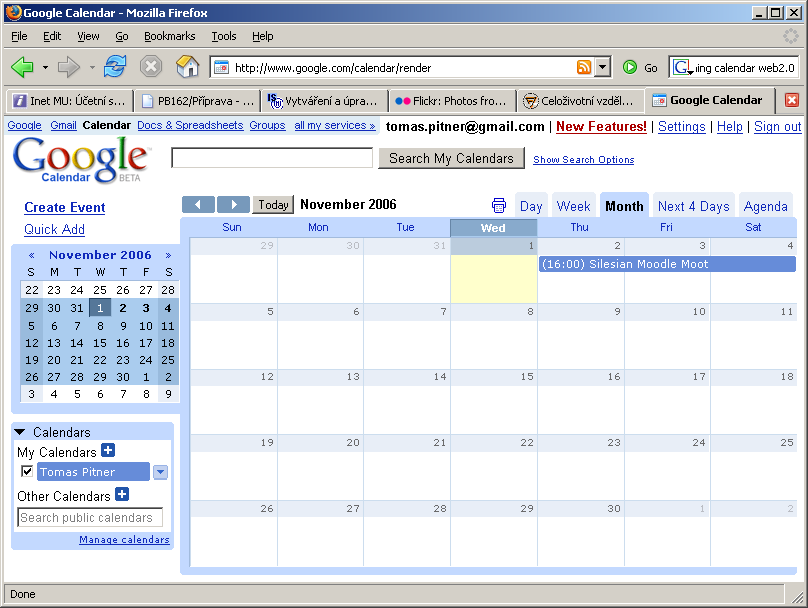
Task: Click the Tomas Pitner blue calendar label
Action: tap(93, 471)
